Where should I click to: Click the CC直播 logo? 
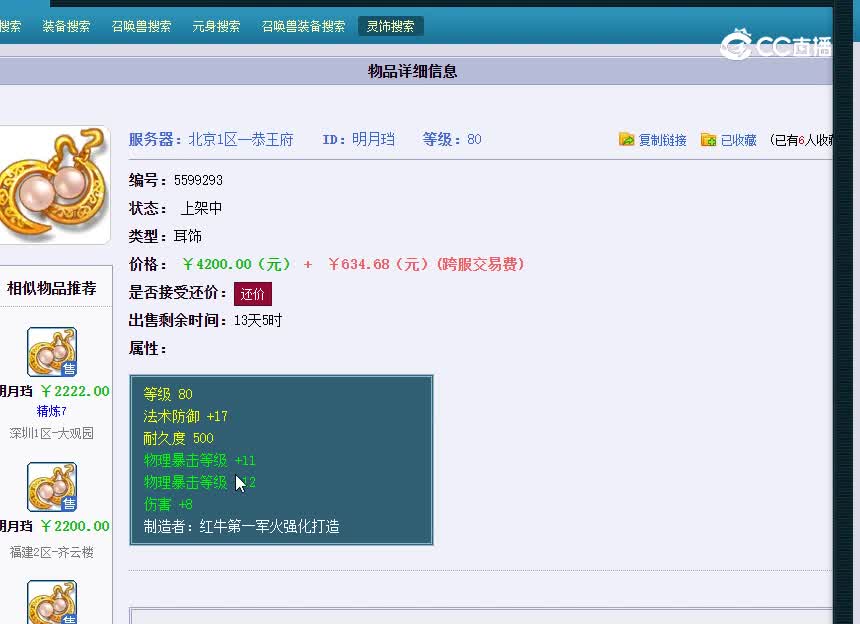tap(776, 45)
